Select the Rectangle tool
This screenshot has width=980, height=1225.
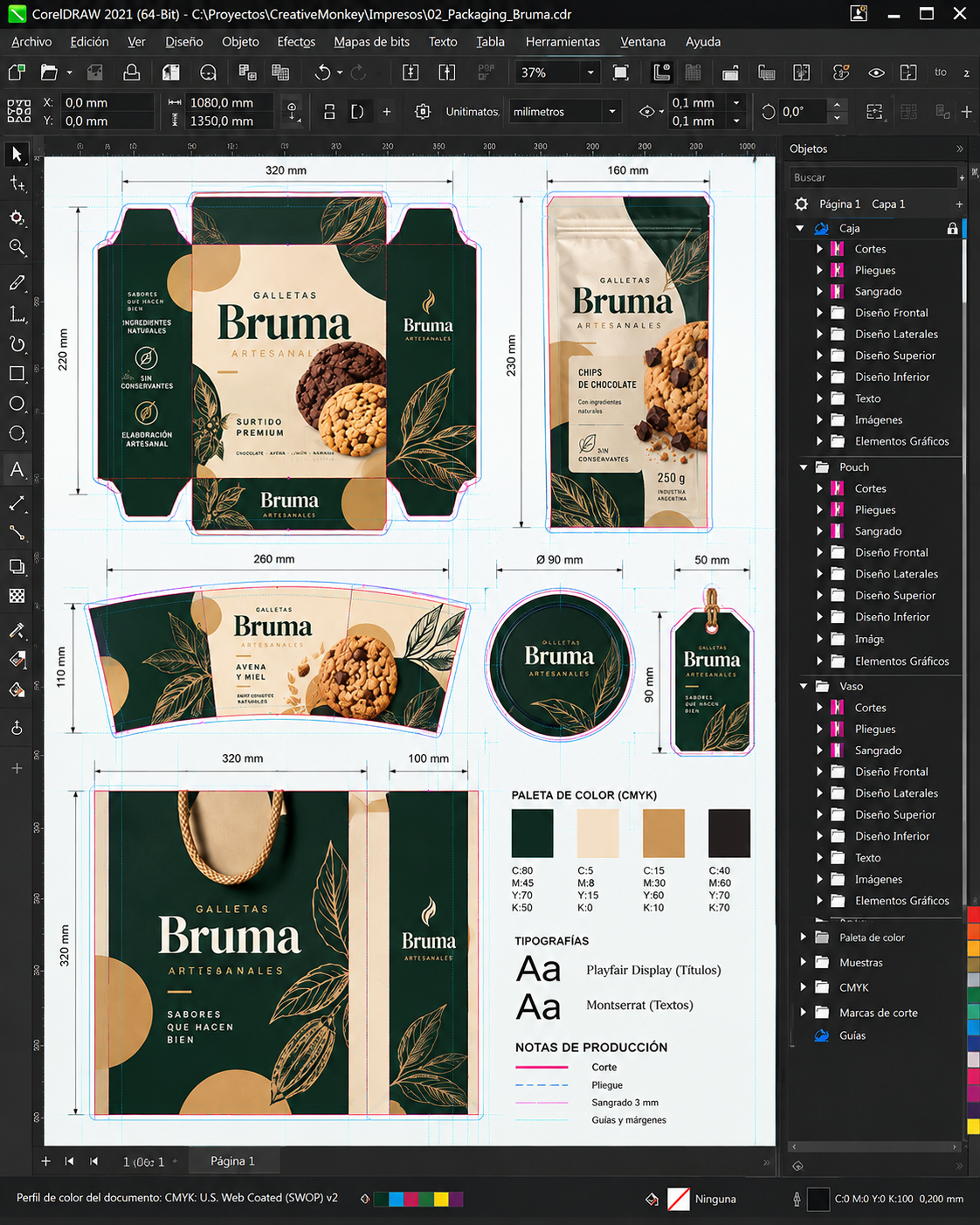(x=17, y=374)
